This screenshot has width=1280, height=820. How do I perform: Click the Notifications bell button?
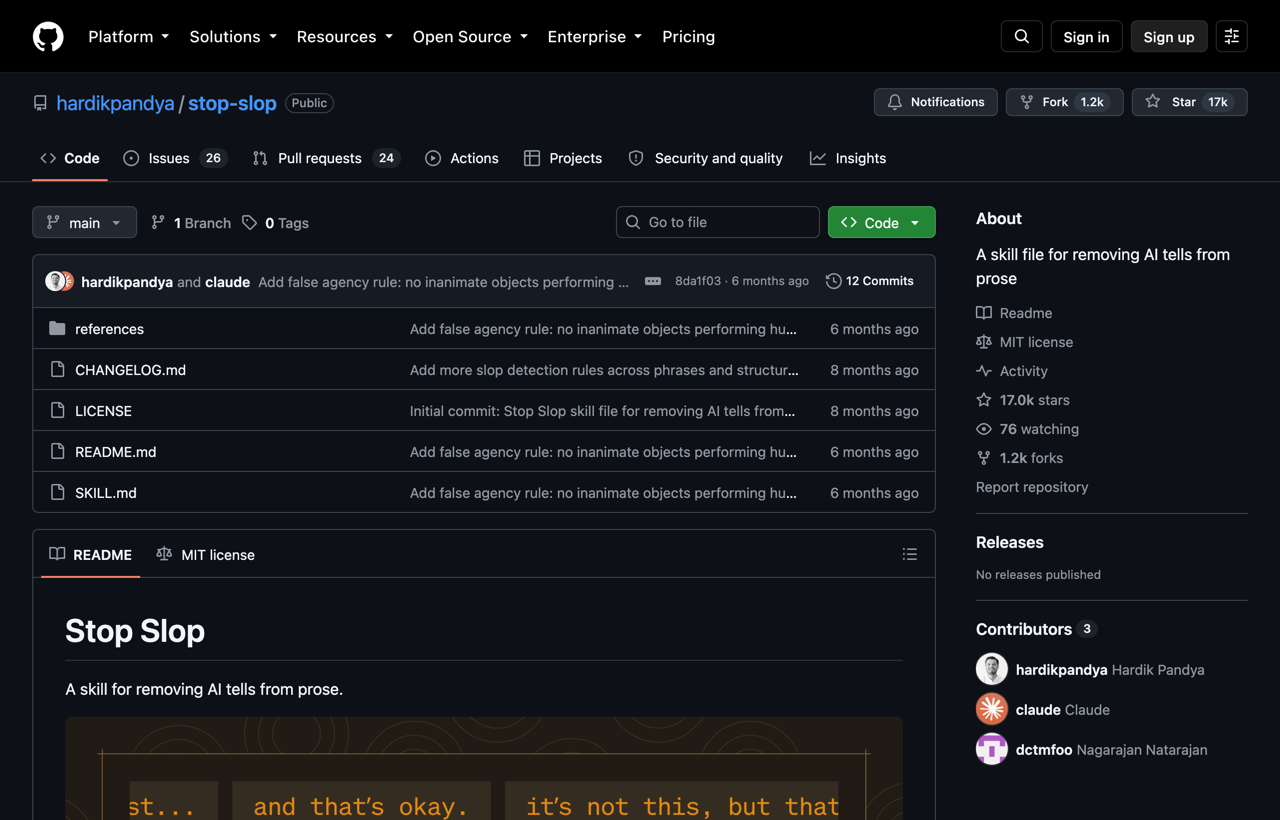(936, 102)
